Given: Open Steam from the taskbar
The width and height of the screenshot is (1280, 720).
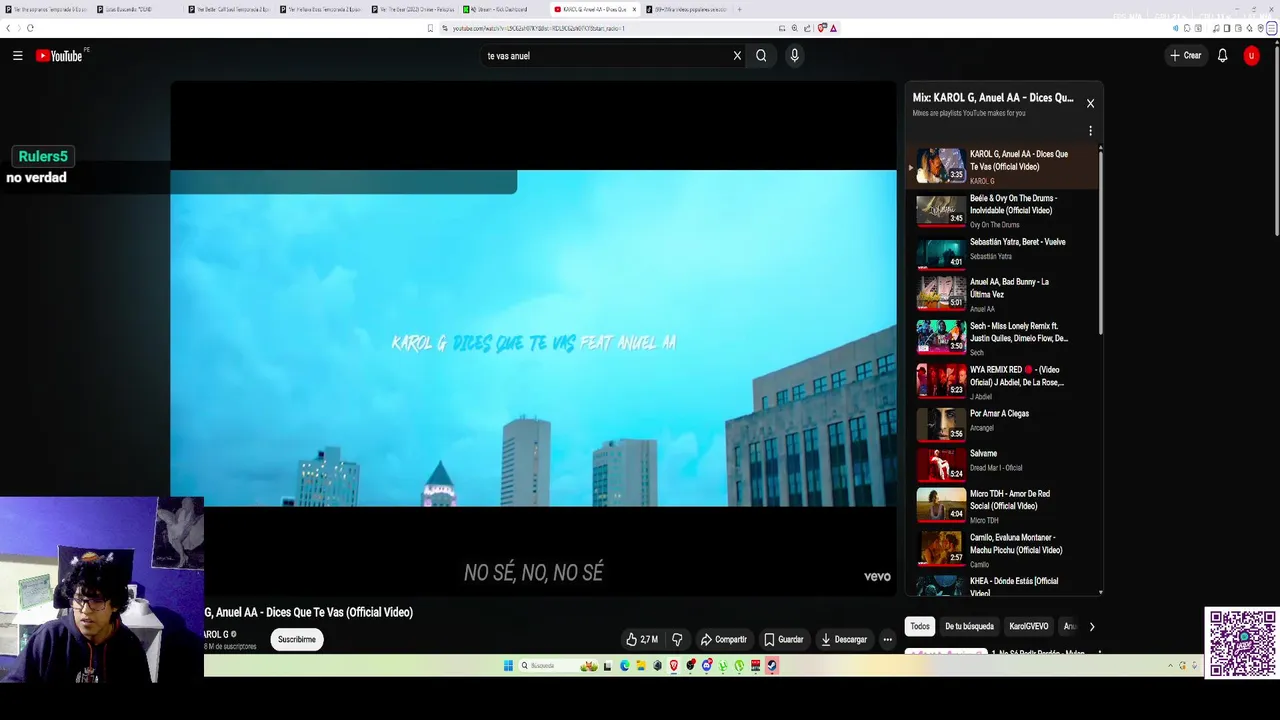Looking at the screenshot, I should click(x=772, y=666).
